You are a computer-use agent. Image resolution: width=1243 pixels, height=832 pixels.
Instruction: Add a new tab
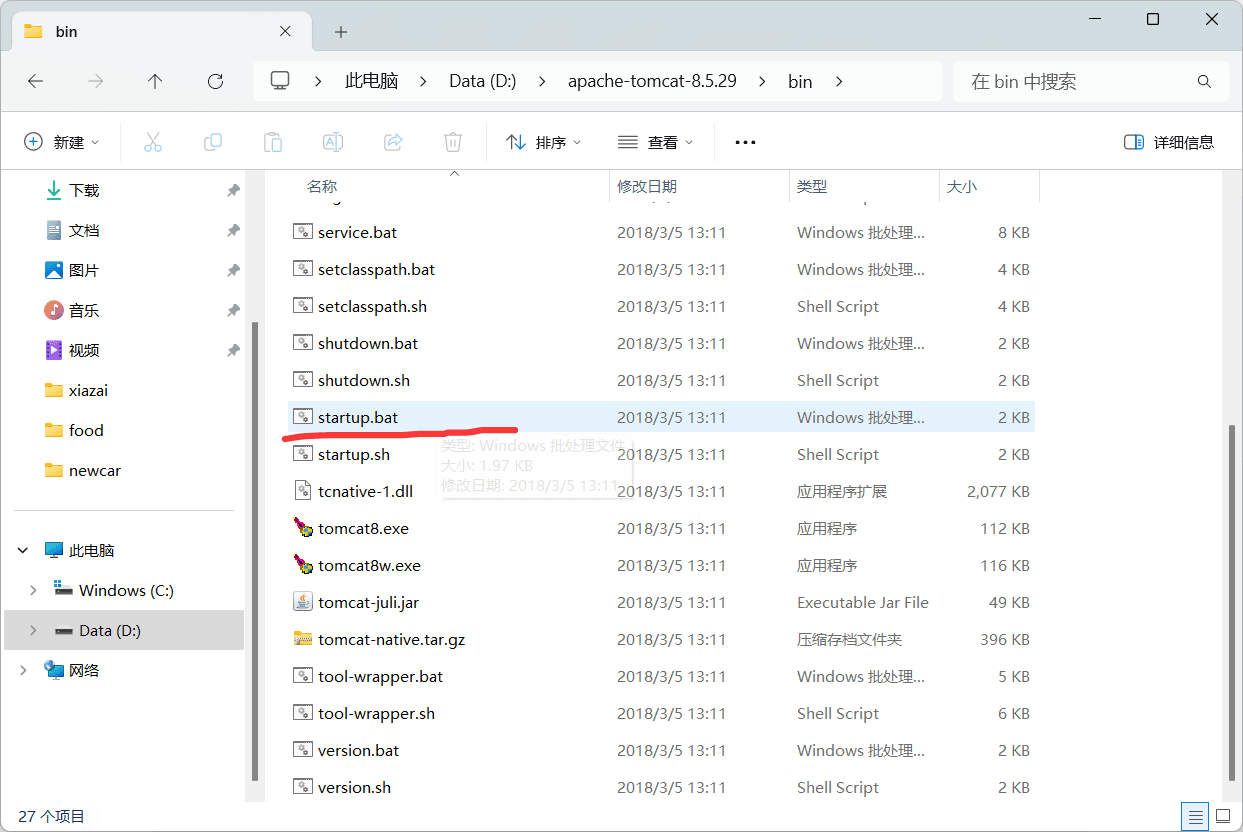[x=341, y=32]
